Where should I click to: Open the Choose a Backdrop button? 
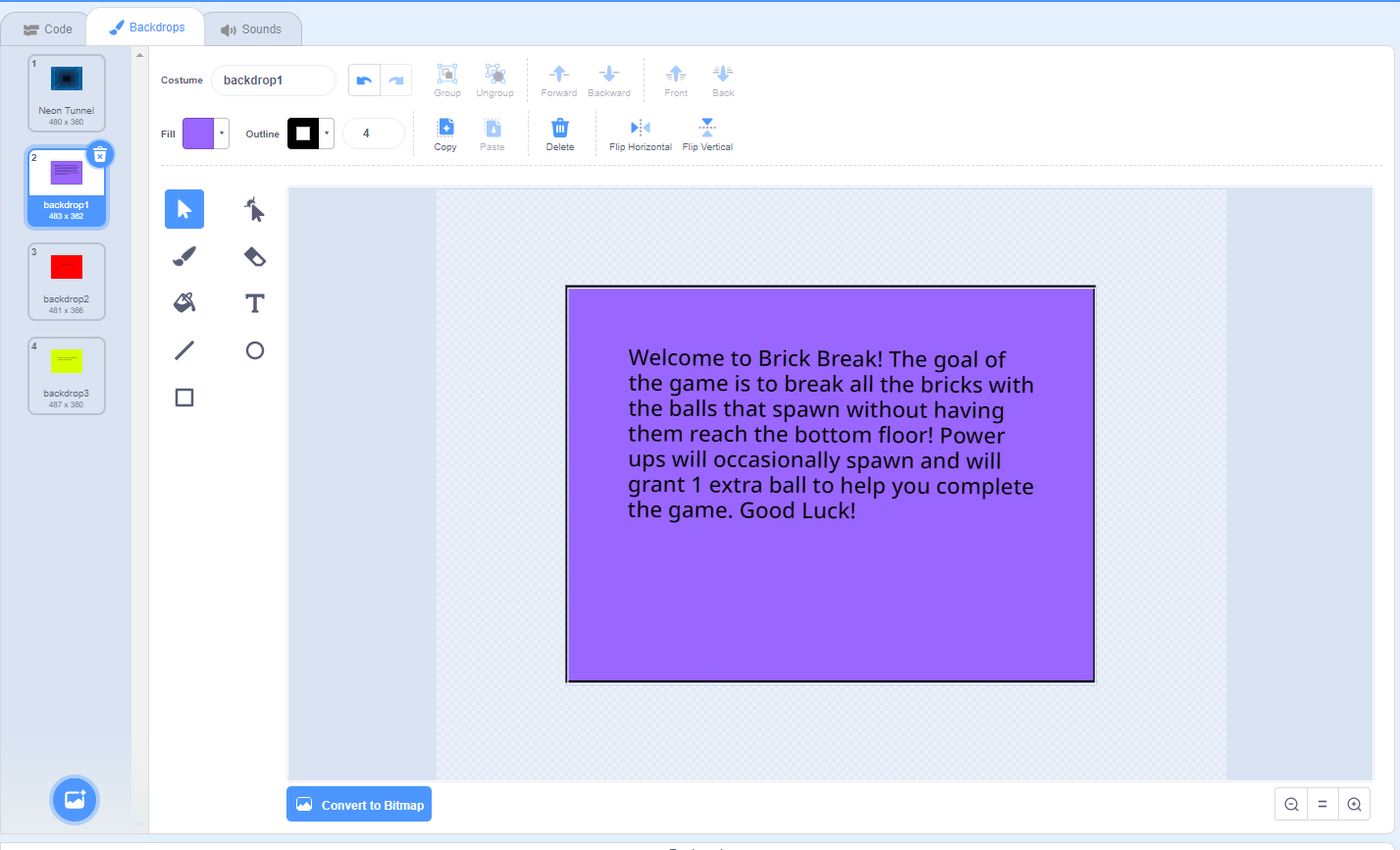[74, 800]
